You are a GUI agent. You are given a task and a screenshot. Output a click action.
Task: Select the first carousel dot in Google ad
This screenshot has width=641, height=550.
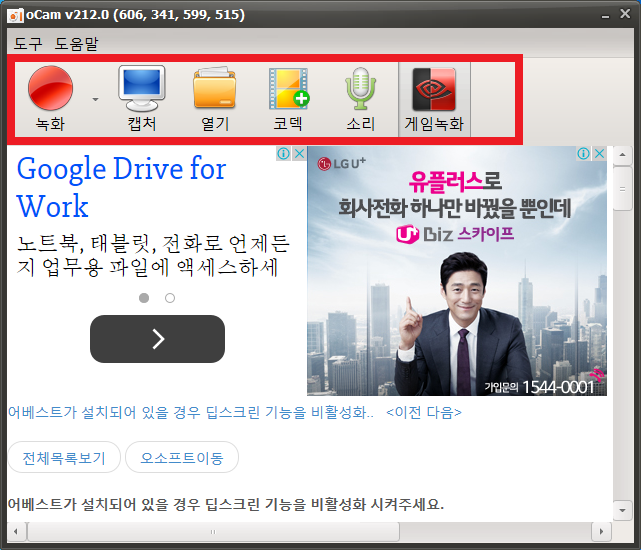pos(144,298)
